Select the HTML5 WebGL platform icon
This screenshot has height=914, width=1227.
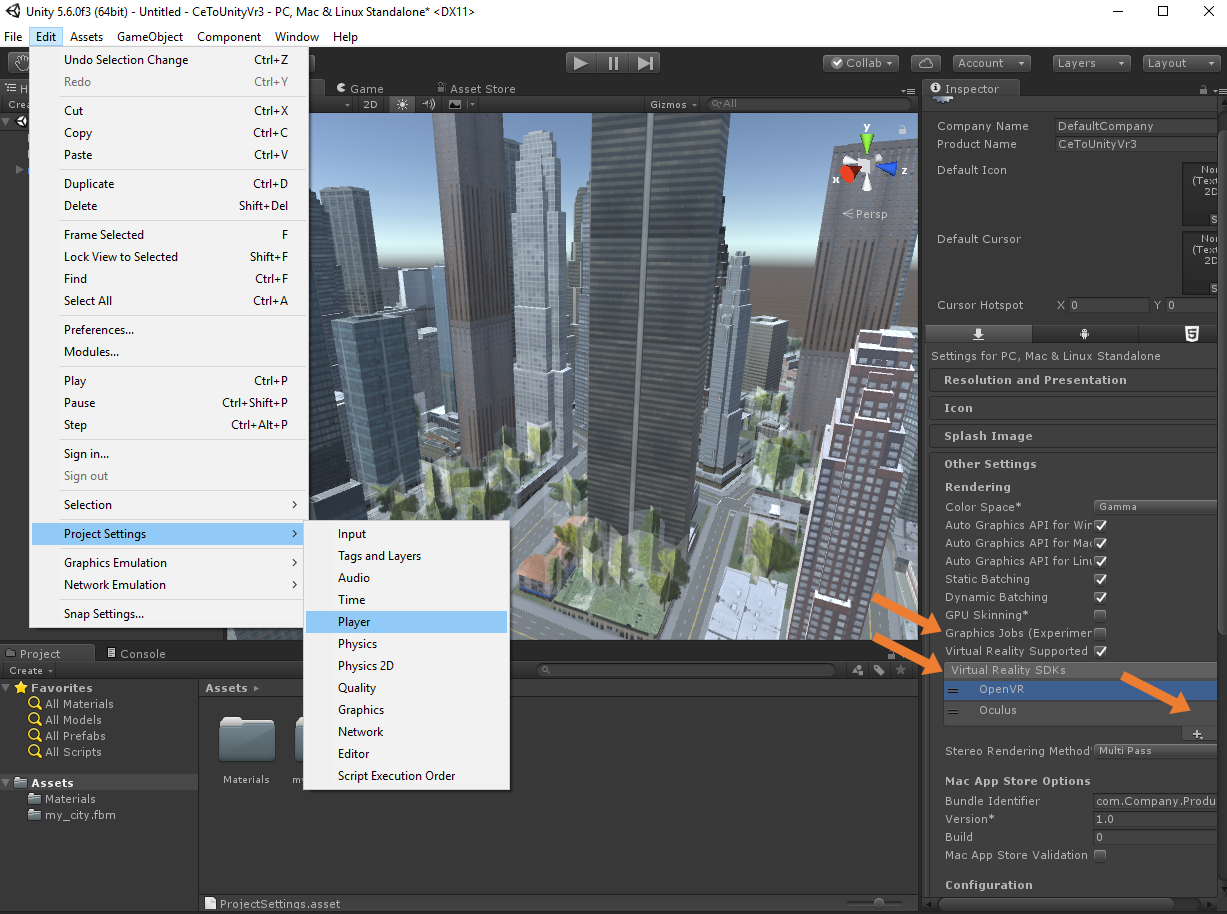[x=1191, y=334]
